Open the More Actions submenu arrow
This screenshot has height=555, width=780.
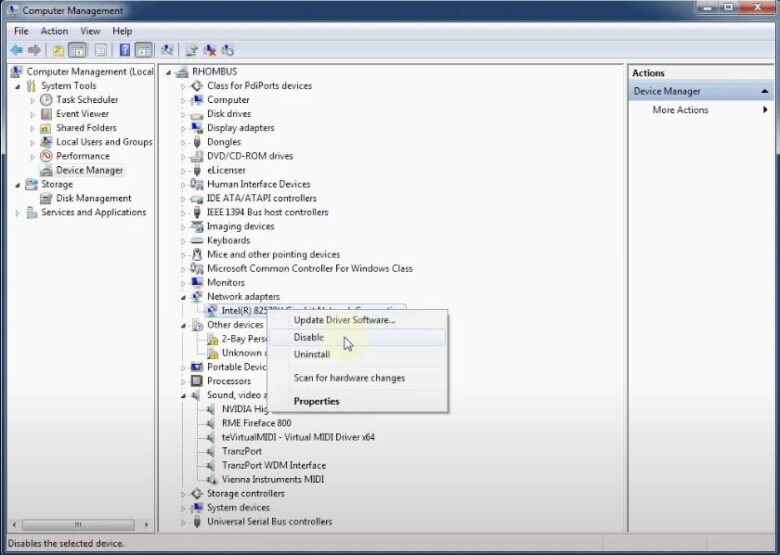[x=765, y=110]
